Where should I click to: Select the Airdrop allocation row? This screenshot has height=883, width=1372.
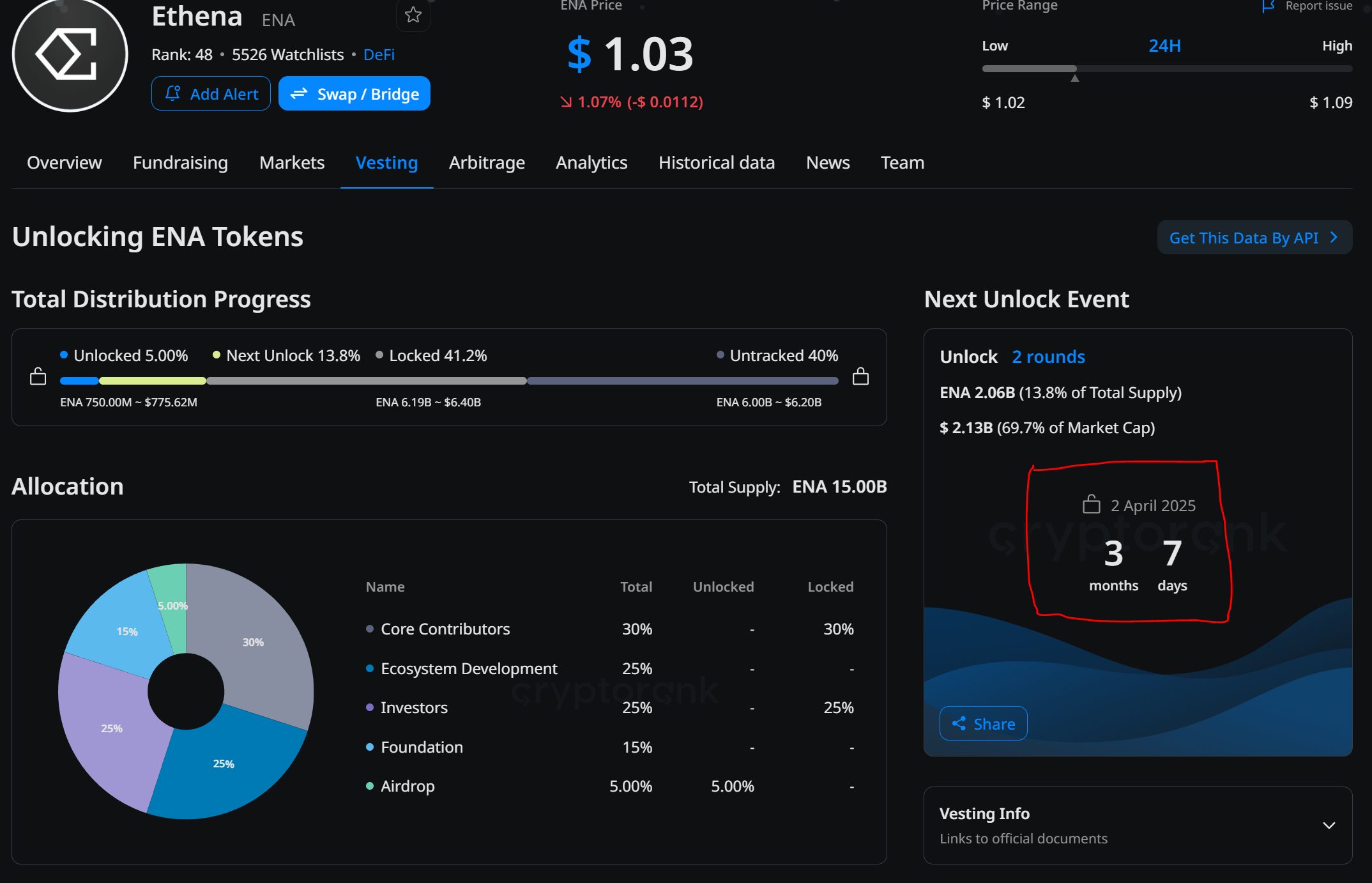click(x=408, y=786)
